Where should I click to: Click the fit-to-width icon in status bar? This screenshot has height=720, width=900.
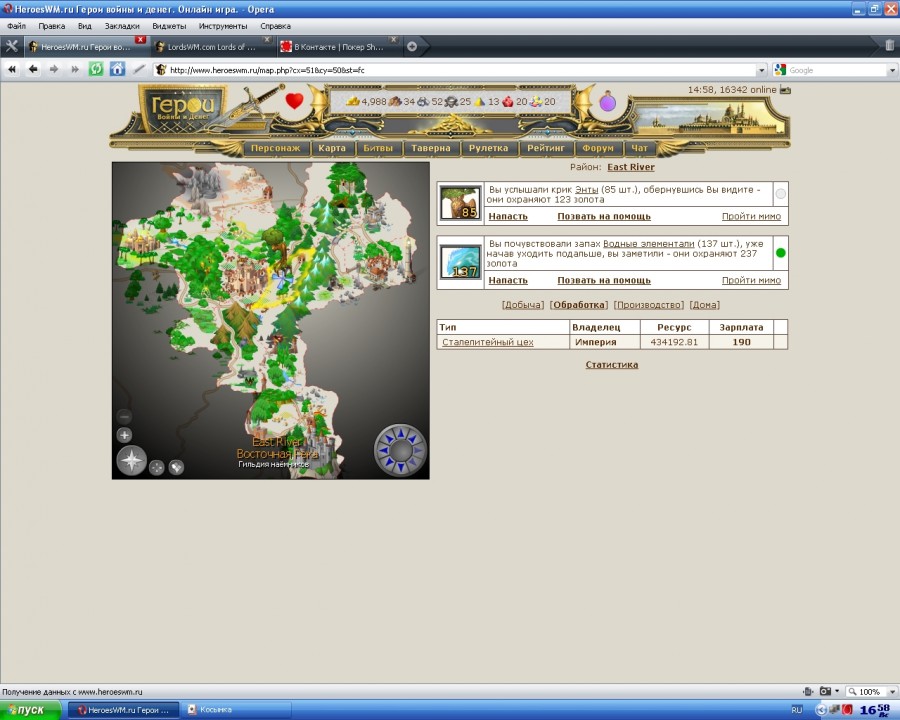point(808,691)
